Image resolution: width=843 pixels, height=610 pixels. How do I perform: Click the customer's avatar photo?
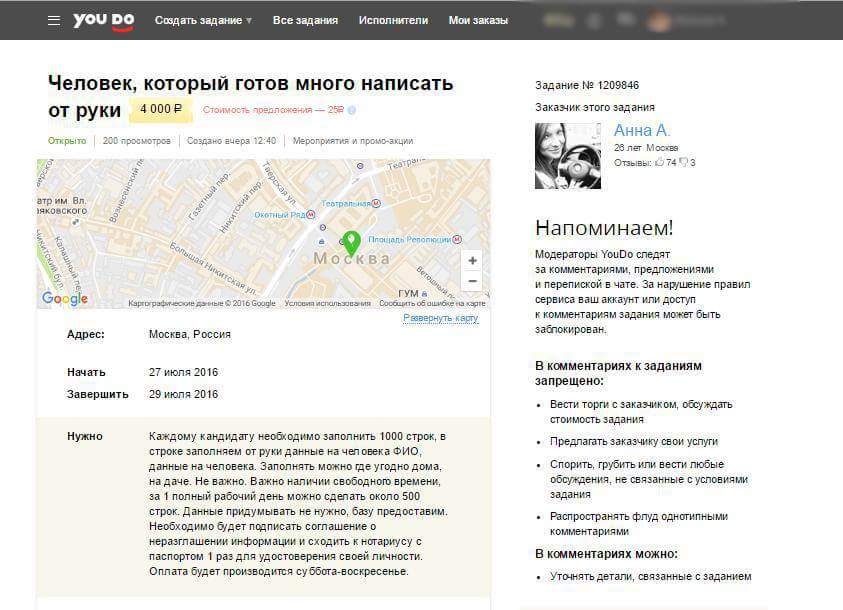[x=568, y=155]
